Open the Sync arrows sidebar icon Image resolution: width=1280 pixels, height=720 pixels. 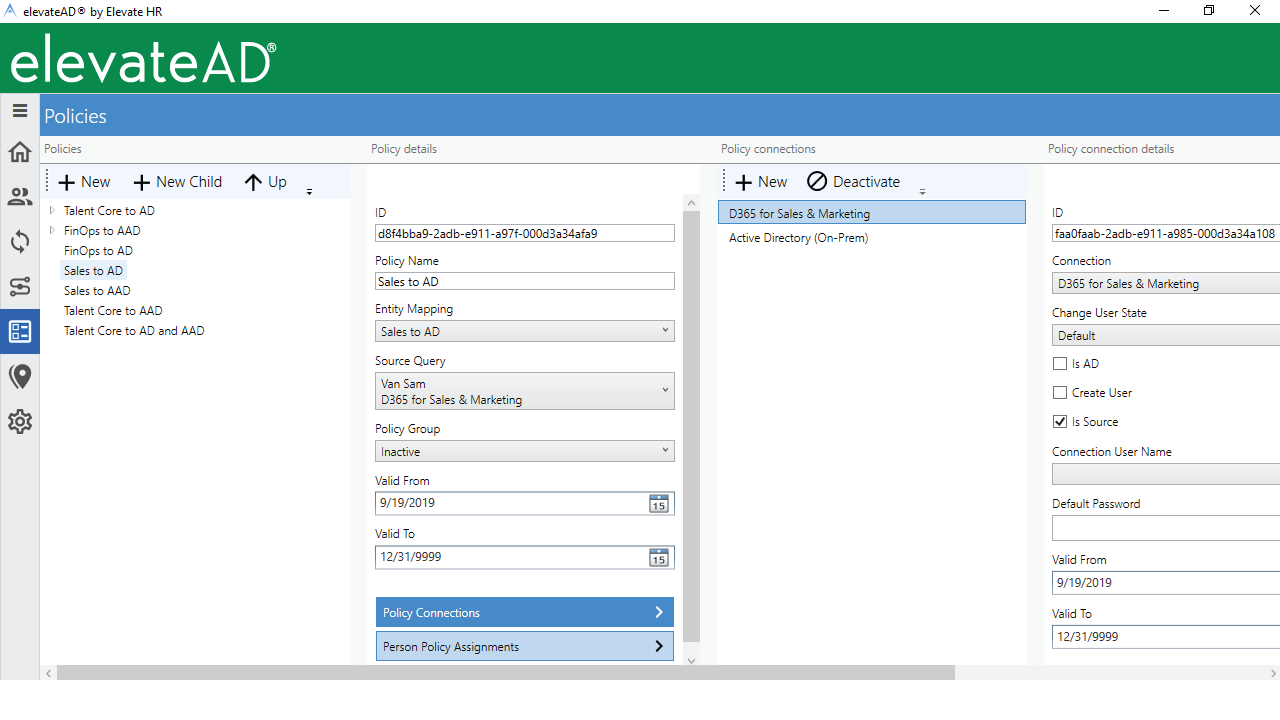(x=20, y=242)
